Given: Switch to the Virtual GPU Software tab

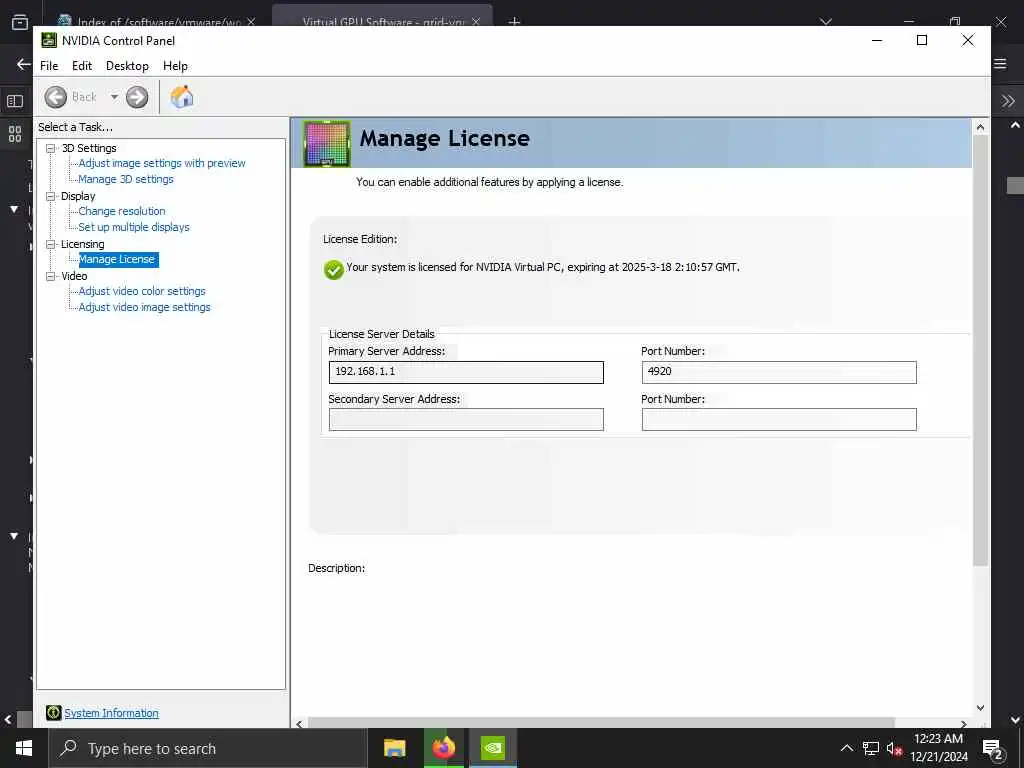Looking at the screenshot, I should pyautogui.click(x=382, y=22).
